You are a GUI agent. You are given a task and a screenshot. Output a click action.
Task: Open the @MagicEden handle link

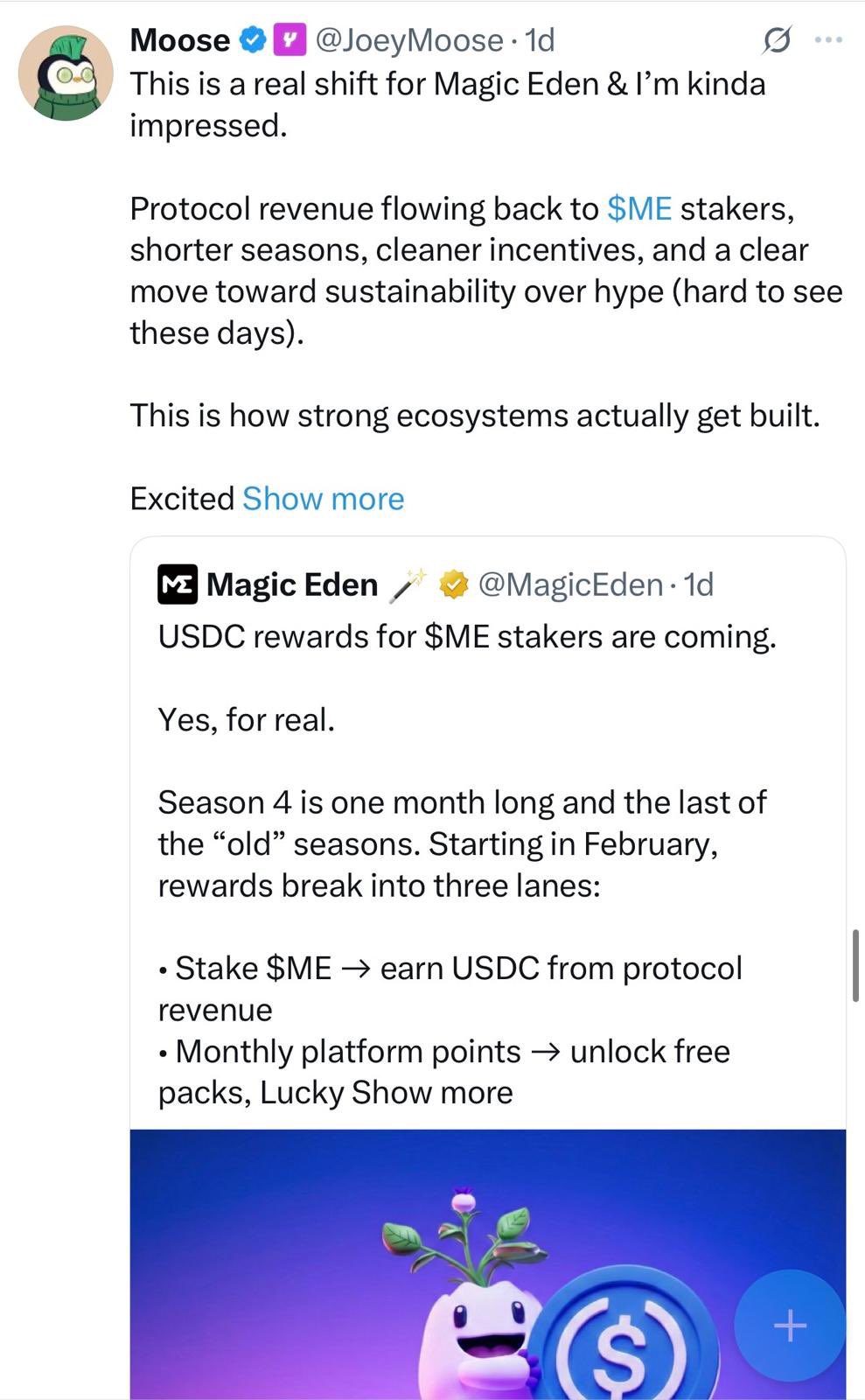point(570,584)
